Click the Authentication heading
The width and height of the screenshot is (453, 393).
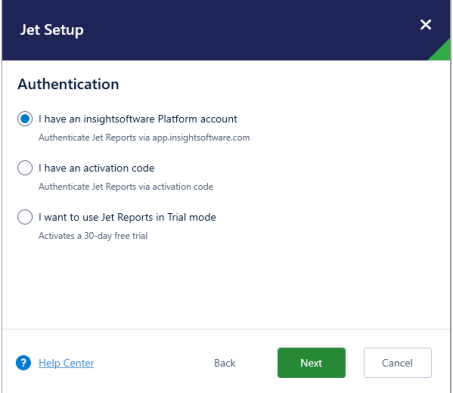tap(68, 84)
